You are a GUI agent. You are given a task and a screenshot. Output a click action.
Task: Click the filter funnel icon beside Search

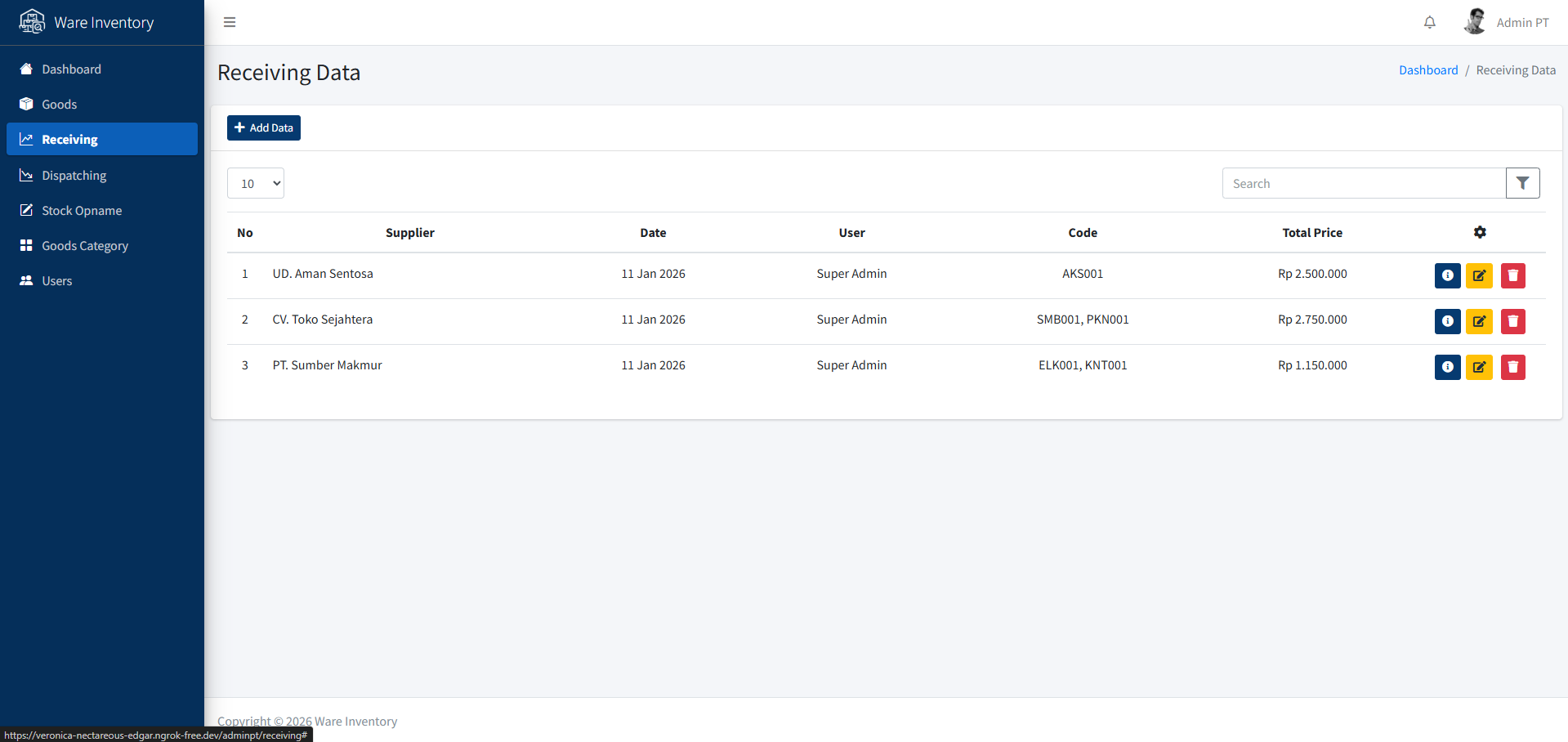point(1522,183)
